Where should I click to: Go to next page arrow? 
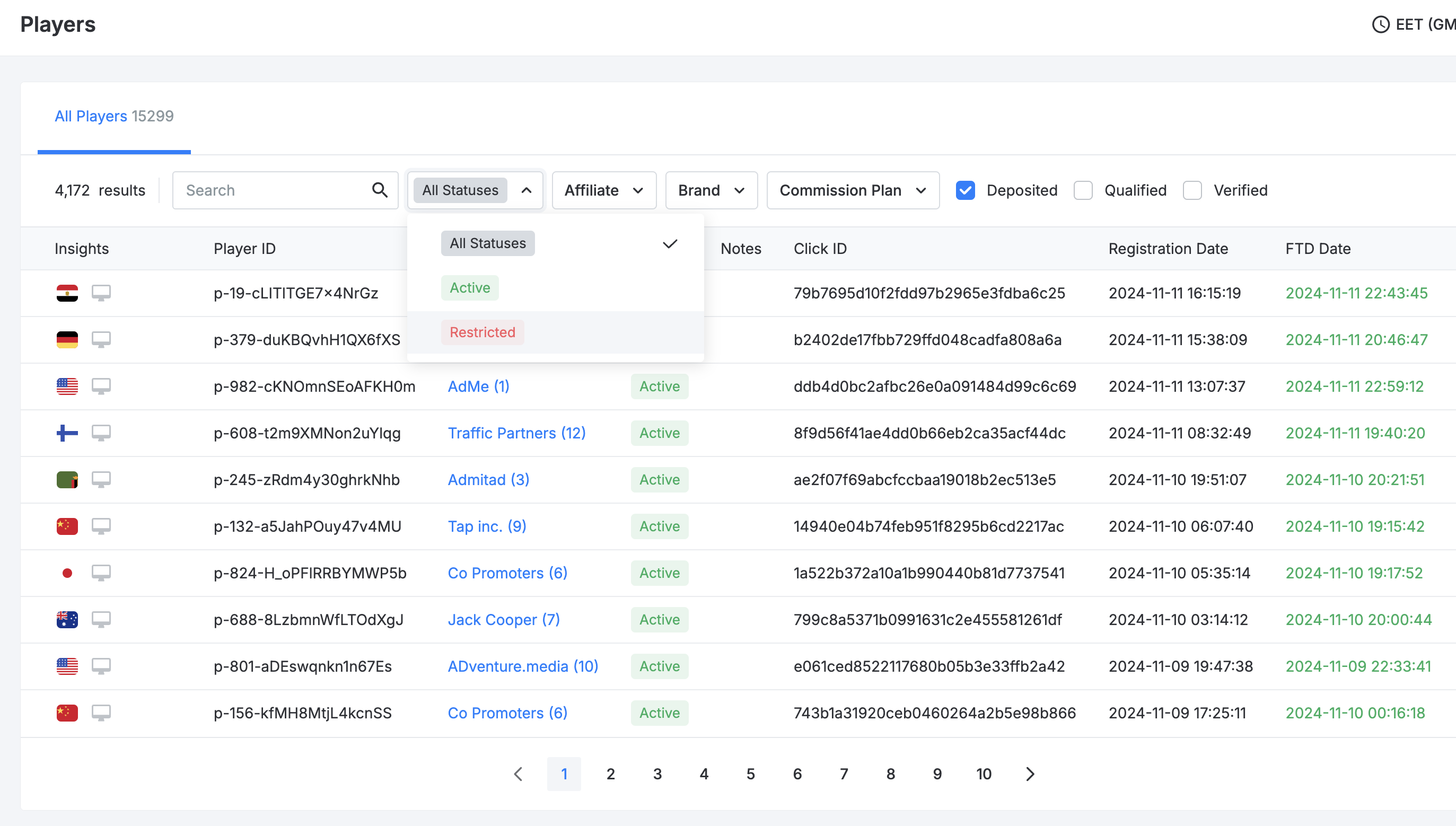coord(1030,774)
